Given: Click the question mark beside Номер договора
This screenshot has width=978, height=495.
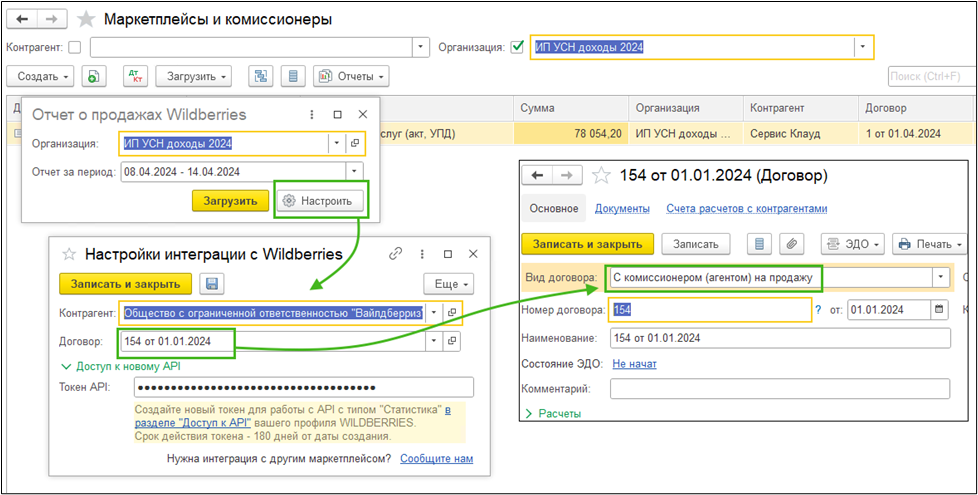Looking at the screenshot, I should 818,309.
